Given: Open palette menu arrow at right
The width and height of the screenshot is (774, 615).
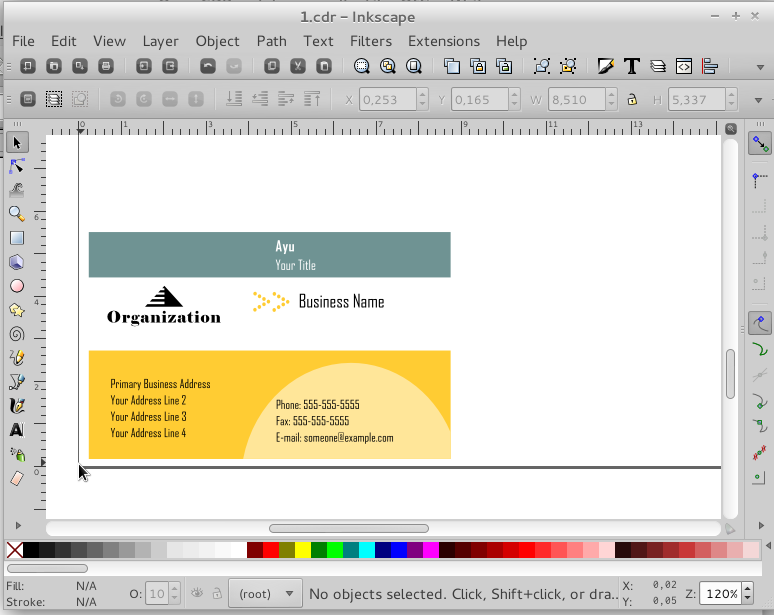Looking at the screenshot, I should pyautogui.click(x=768, y=546).
